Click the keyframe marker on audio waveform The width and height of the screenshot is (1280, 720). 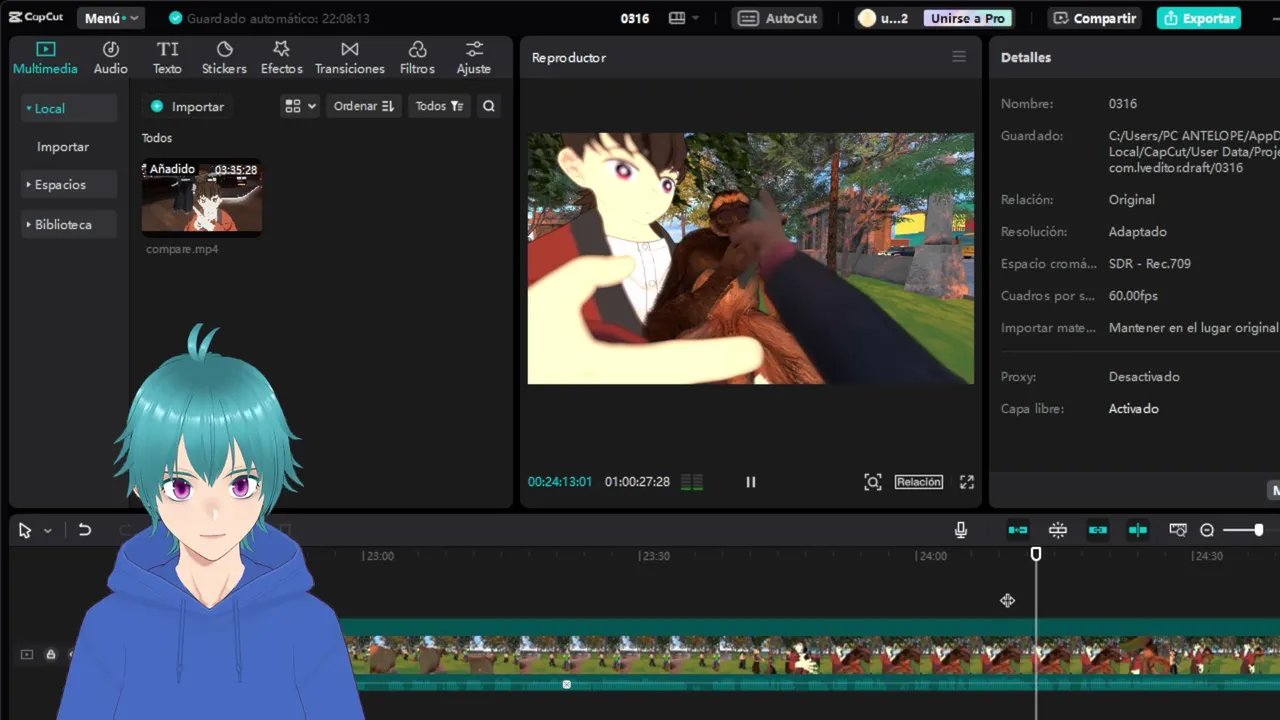(x=566, y=684)
